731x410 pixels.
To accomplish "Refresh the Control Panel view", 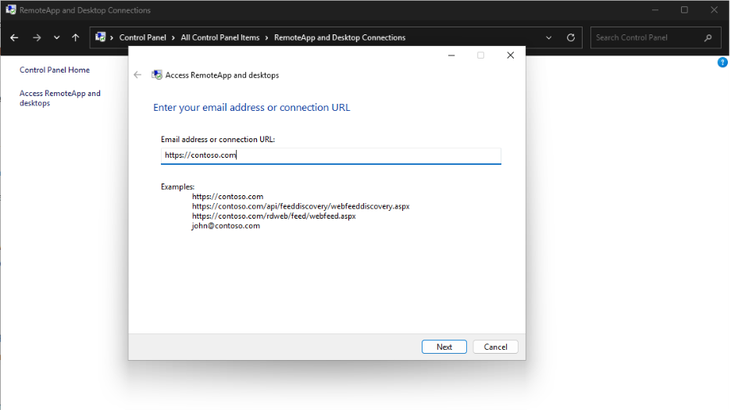I will 571,38.
